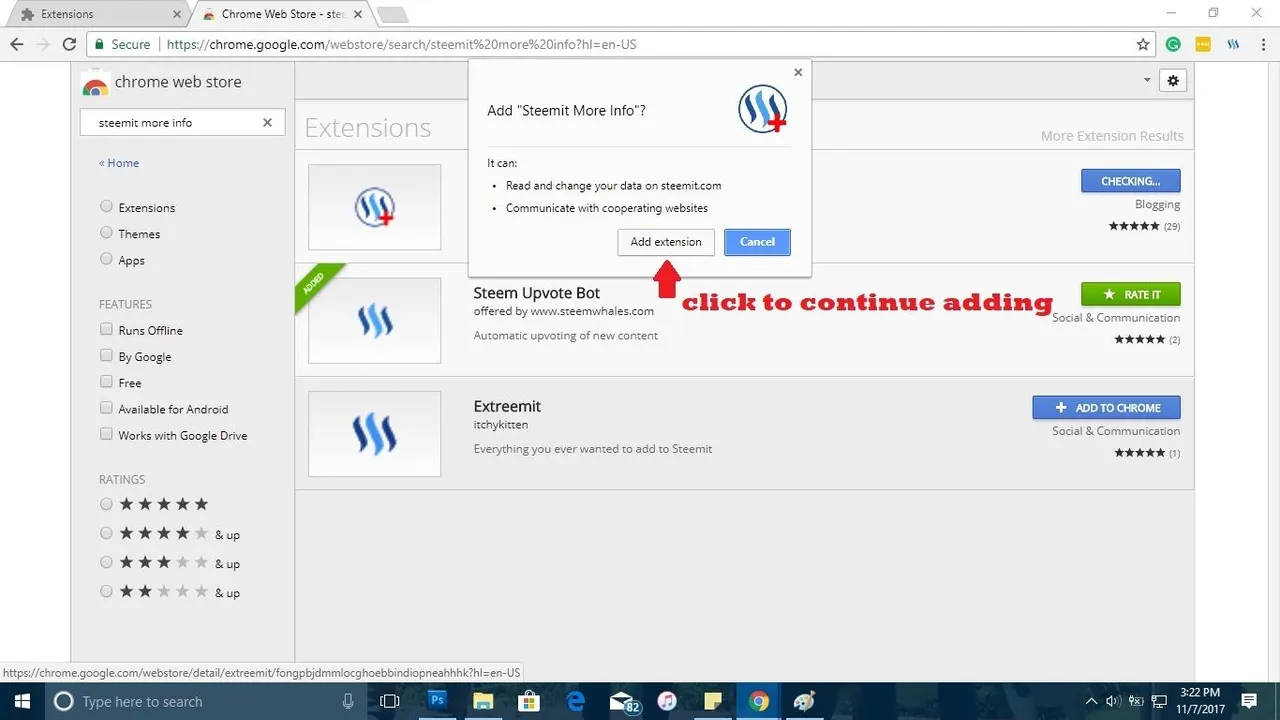The image size is (1280, 720).
Task: Open the Chrome three-dot menu
Action: click(x=1263, y=44)
